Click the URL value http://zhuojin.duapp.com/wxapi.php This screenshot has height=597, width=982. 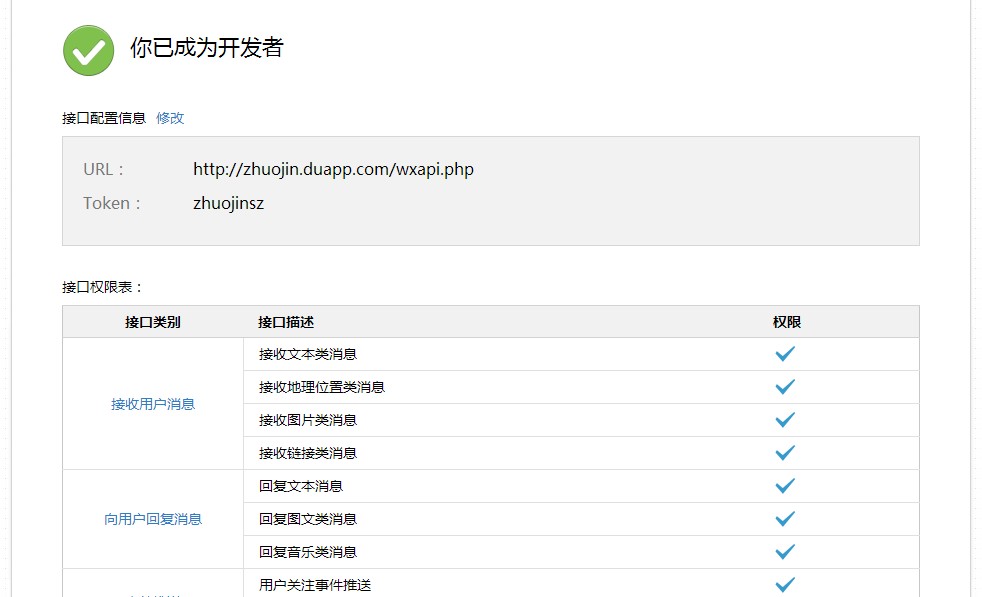333,169
